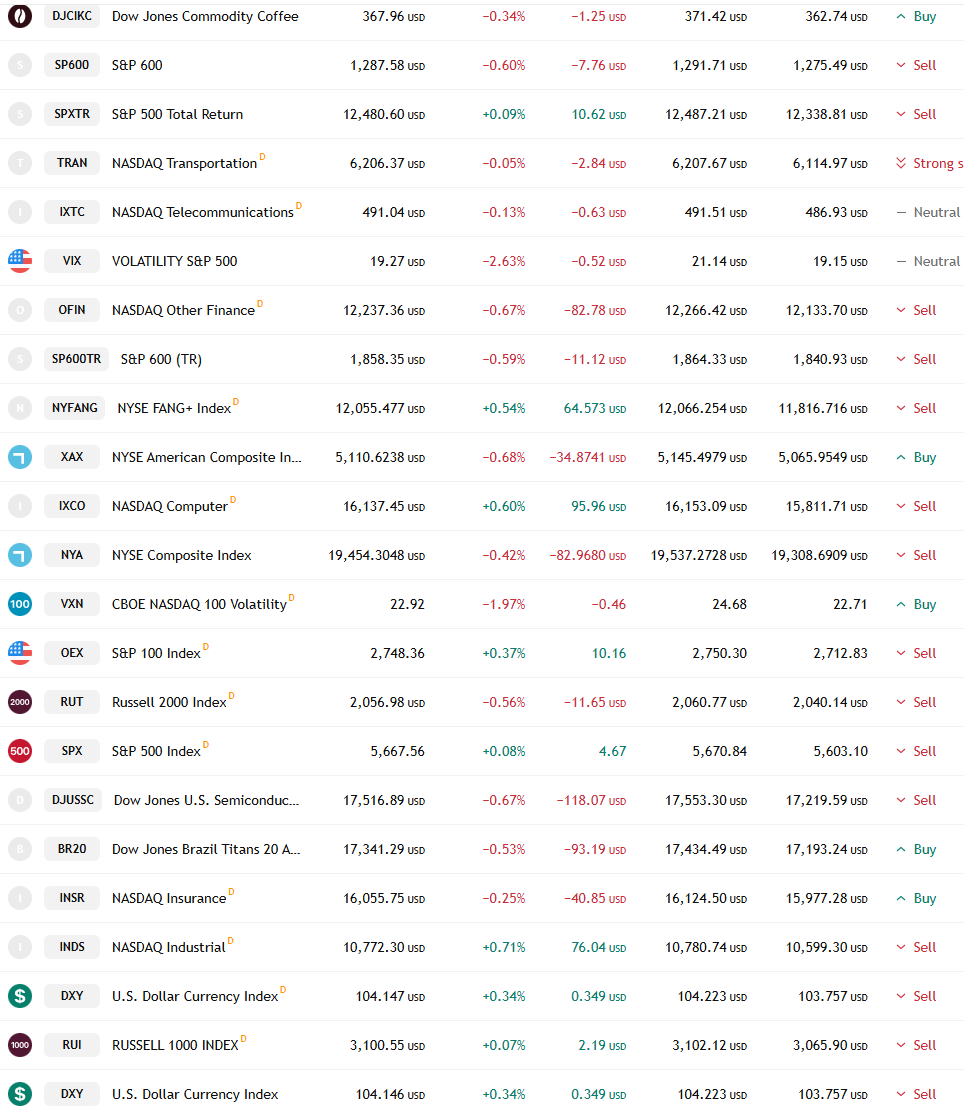Image resolution: width=964 pixels, height=1109 pixels.
Task: Click the DJCIKC coffee bean logo icon
Action: (20, 16)
